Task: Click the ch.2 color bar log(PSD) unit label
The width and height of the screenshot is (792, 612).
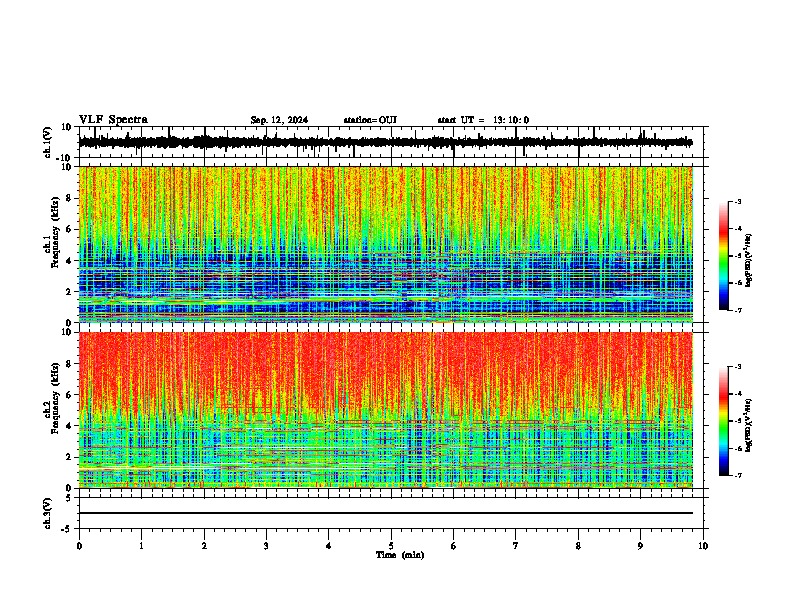Action: point(749,425)
